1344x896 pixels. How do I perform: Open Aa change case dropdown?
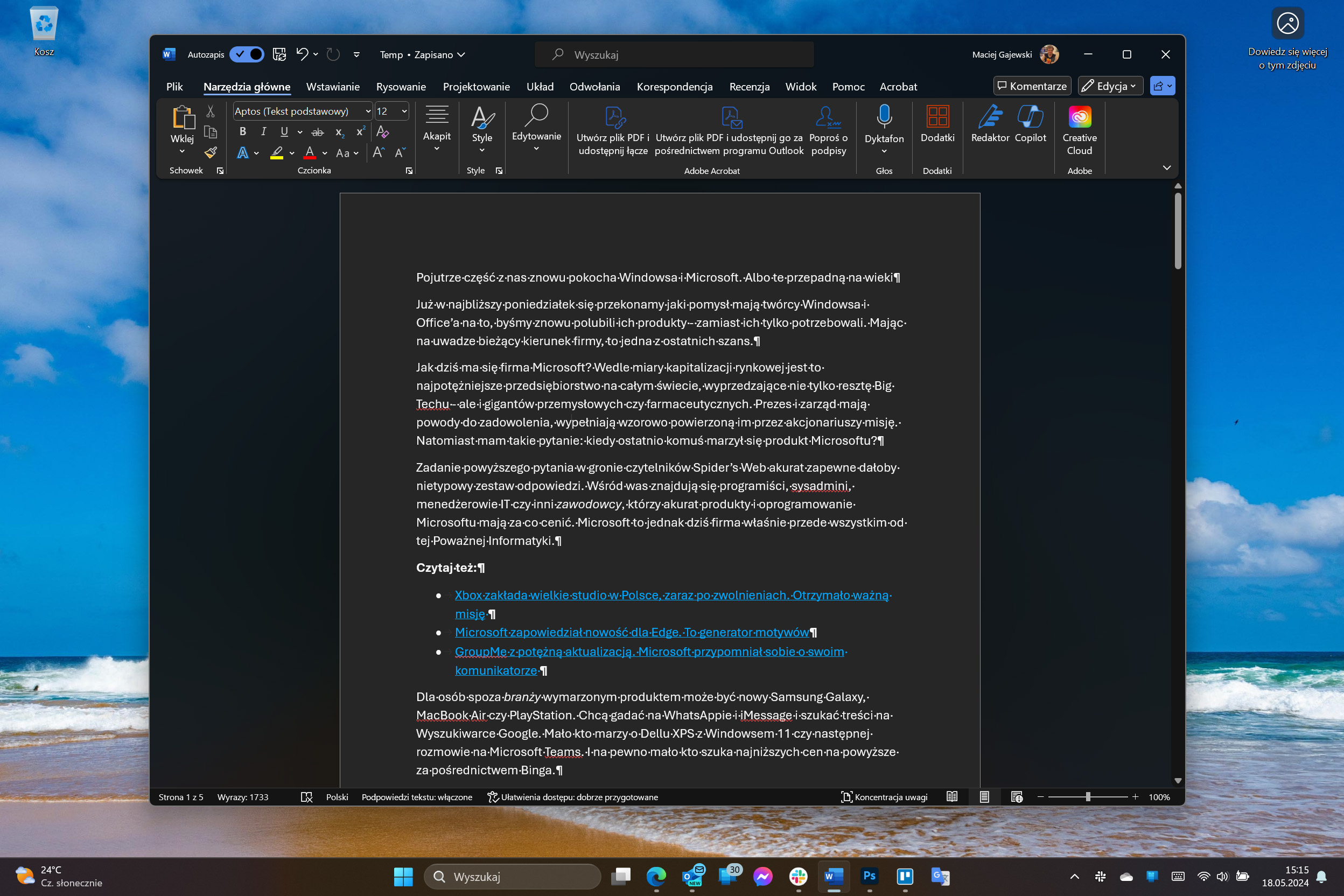pyautogui.click(x=347, y=153)
